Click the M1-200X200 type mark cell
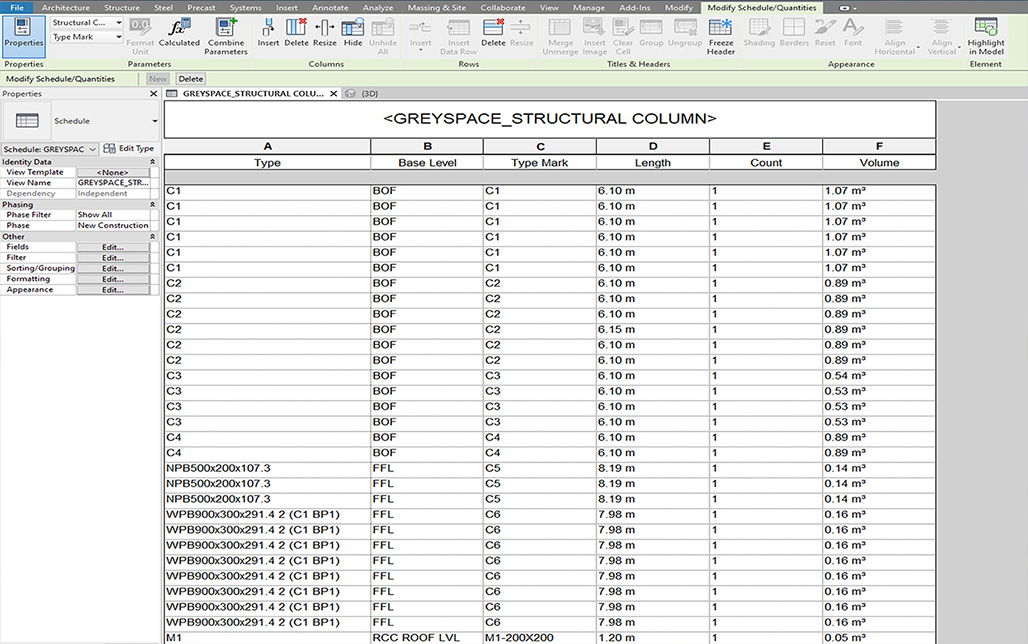This screenshot has width=1028, height=644. point(540,637)
